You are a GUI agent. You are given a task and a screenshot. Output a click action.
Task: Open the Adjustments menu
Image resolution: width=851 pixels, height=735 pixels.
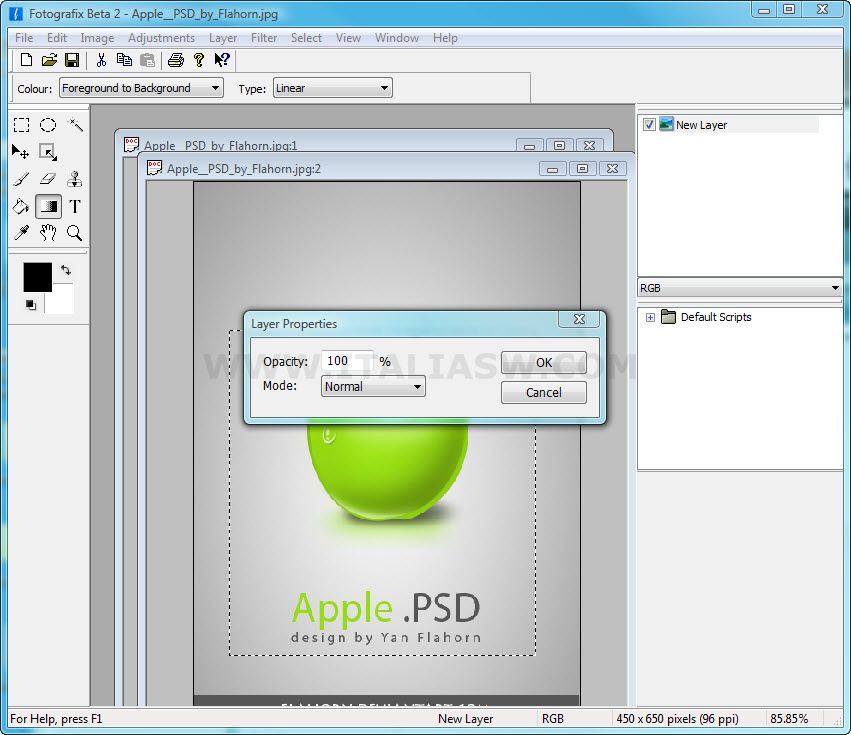(161, 38)
